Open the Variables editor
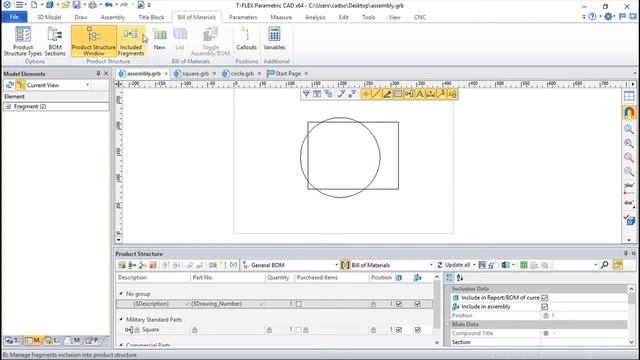Screen dimensions: 640x360 tap(274, 39)
